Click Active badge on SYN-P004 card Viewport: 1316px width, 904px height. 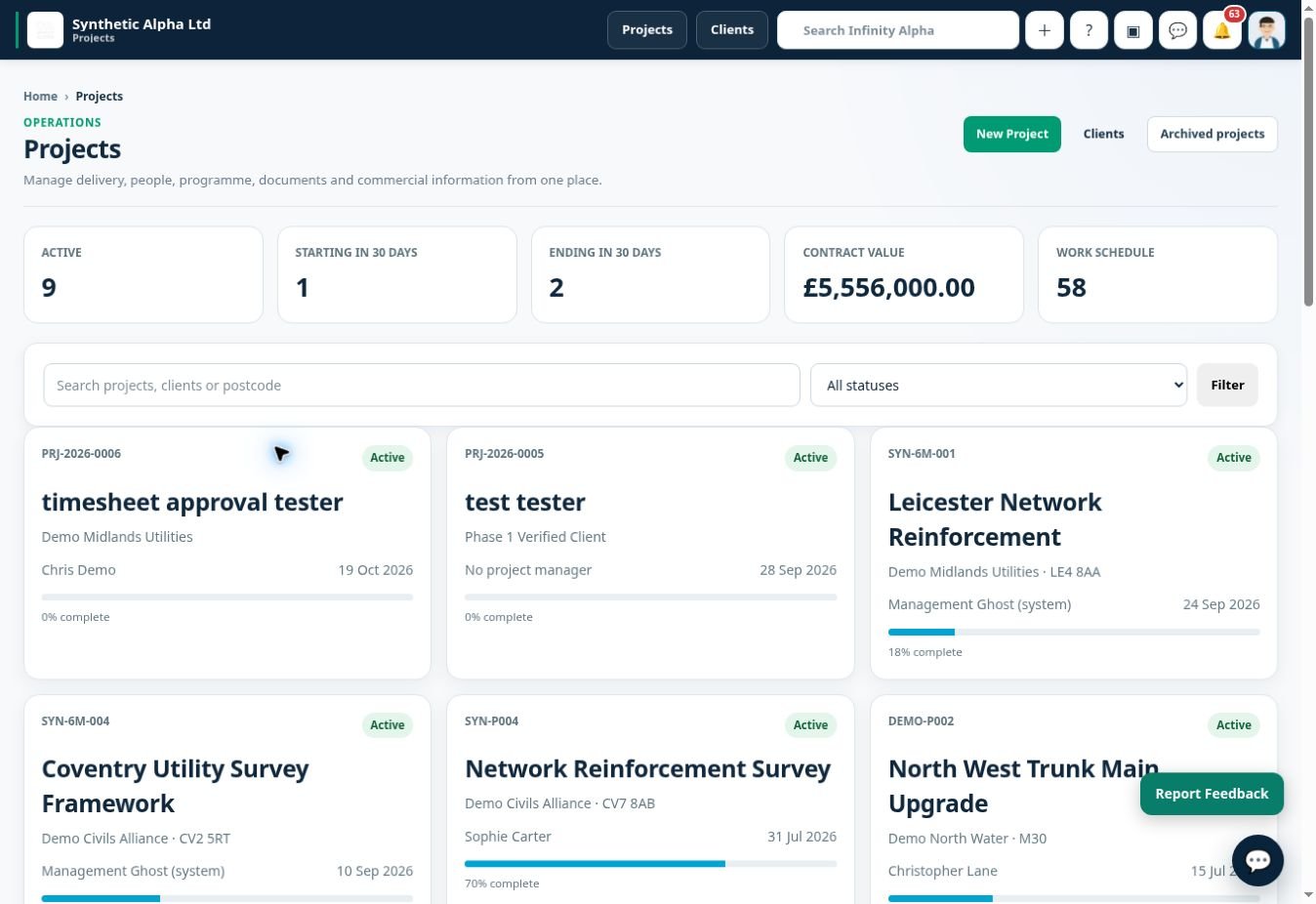[810, 725]
